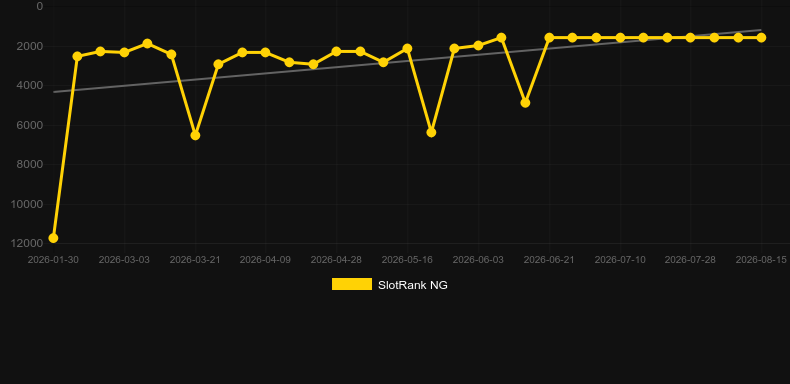
Task: Click the 2026-01-30 x-axis date label
Action: [x=53, y=260]
